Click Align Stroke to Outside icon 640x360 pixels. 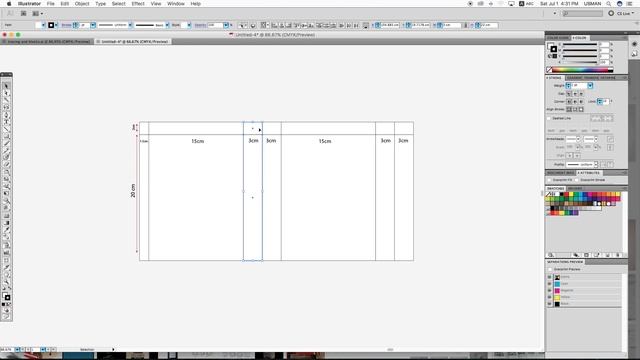point(581,109)
